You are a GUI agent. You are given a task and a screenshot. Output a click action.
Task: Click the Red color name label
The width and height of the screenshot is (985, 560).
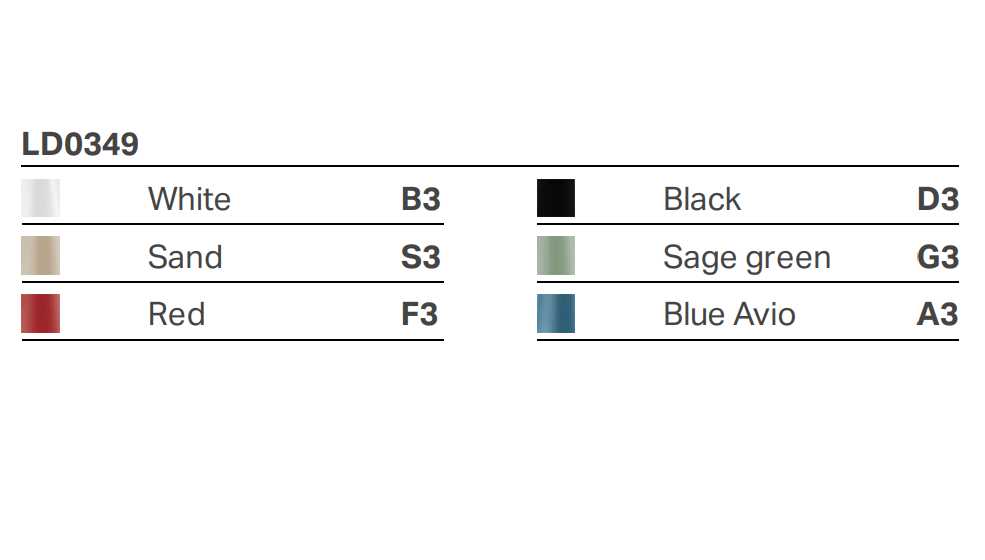[177, 315]
